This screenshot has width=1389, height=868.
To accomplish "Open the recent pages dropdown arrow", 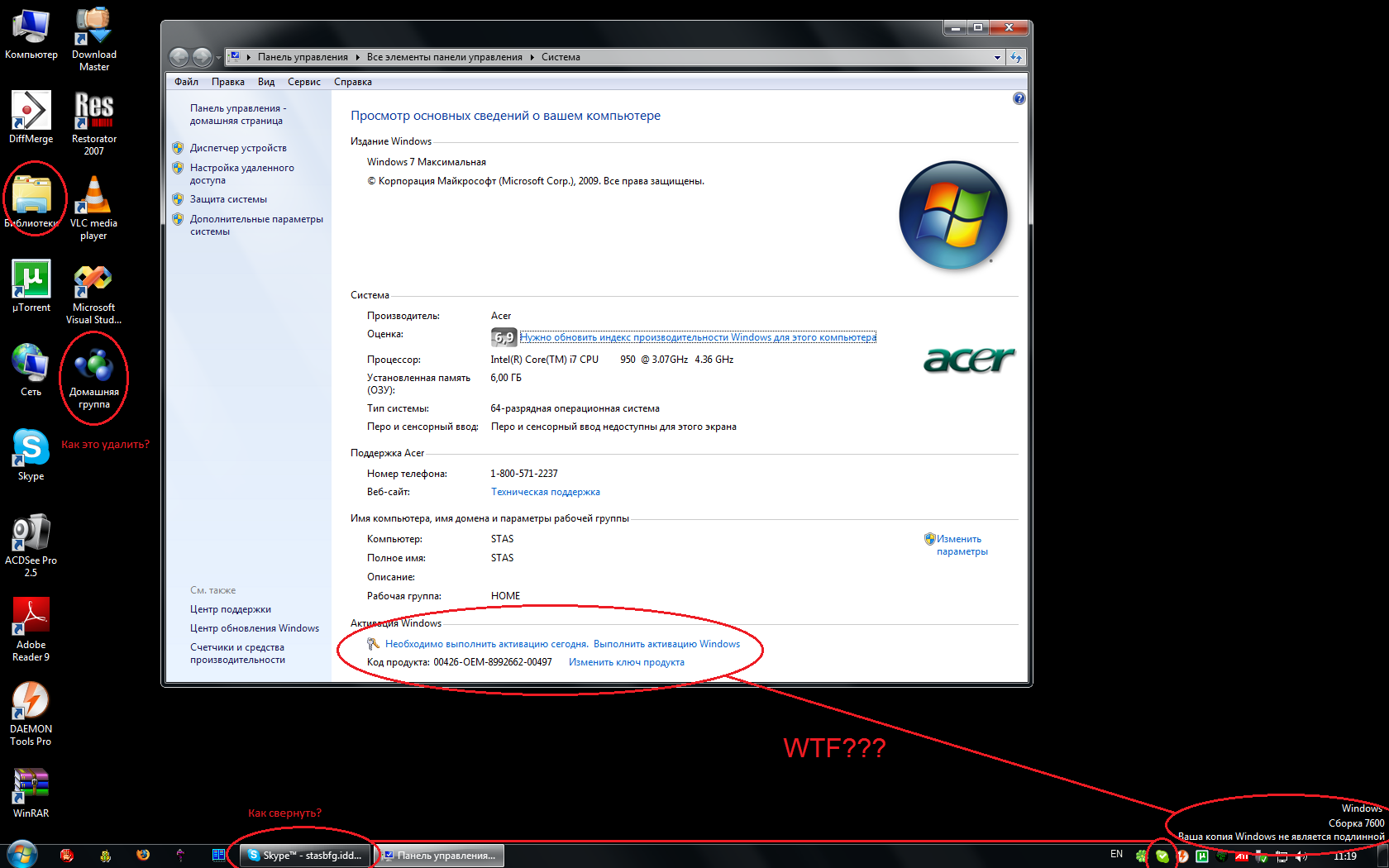I will click(x=218, y=57).
